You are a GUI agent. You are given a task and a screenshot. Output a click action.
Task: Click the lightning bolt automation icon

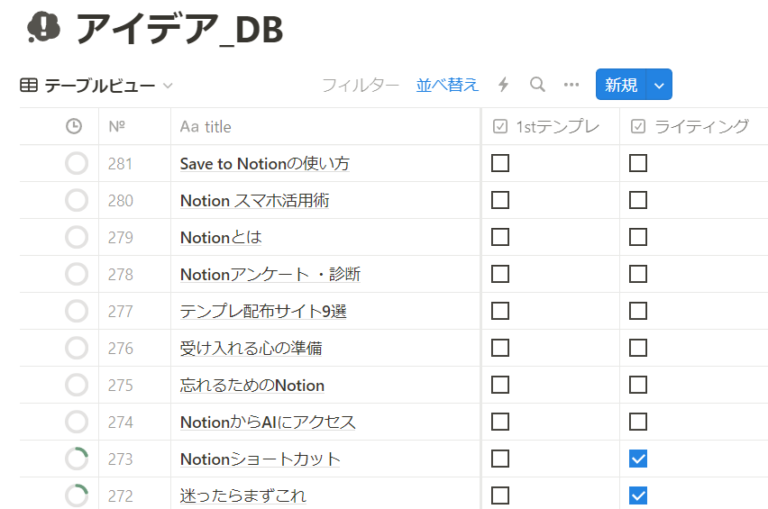coord(504,85)
